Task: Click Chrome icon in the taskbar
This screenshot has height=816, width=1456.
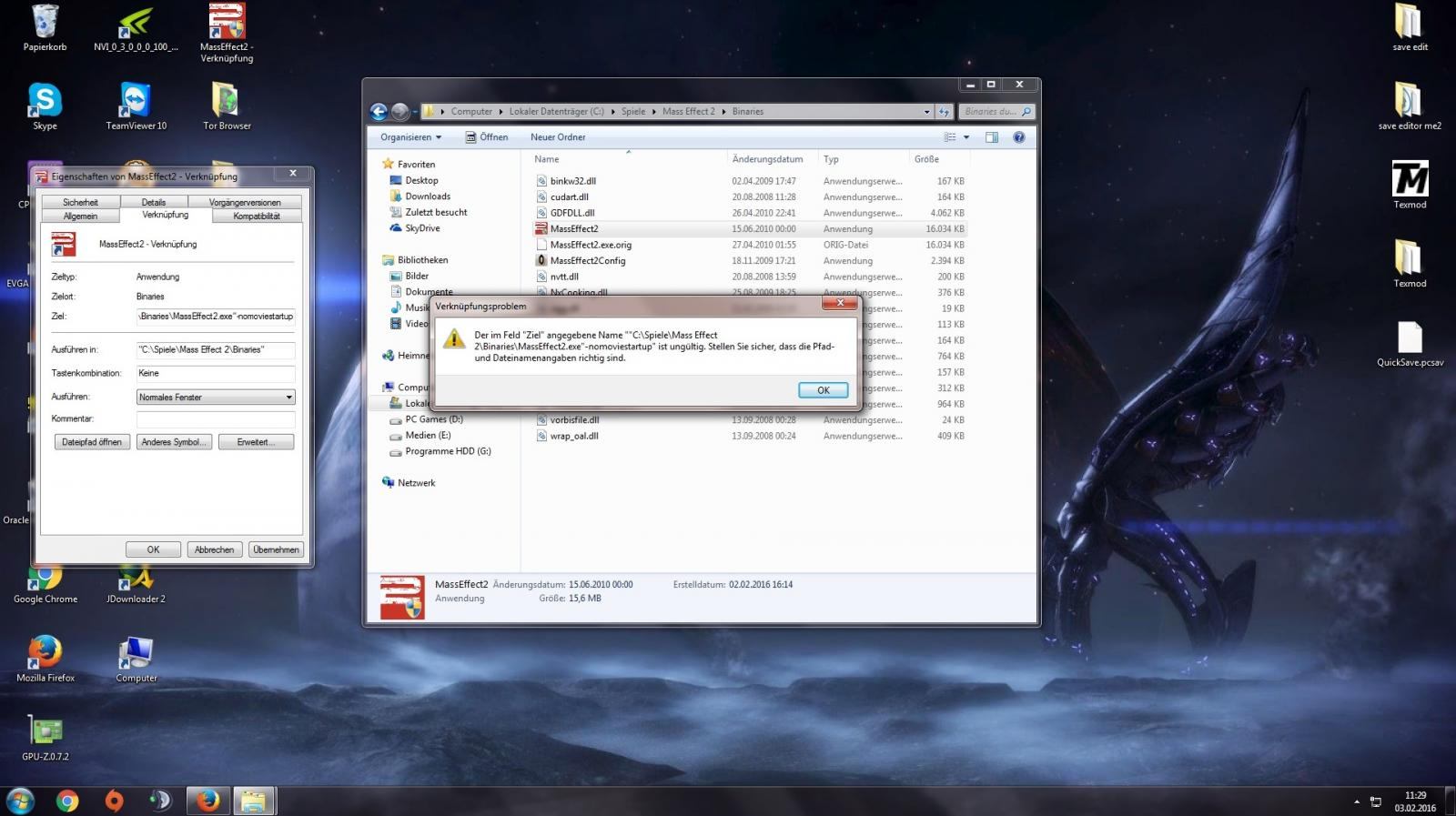Action: [66, 801]
